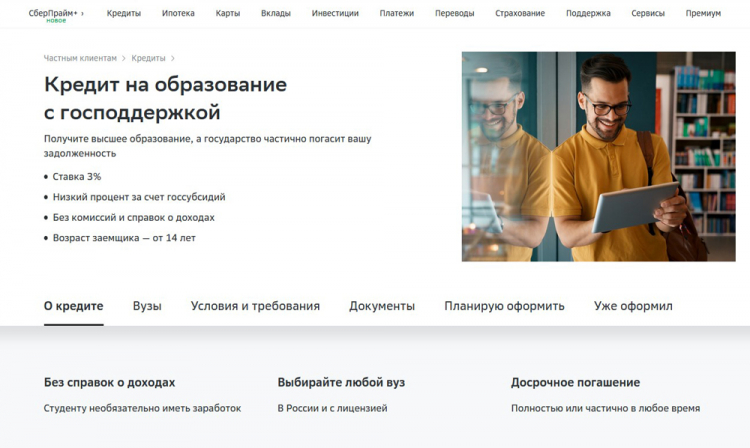The width and height of the screenshot is (750, 448).
Task: Follow the Кредиты breadcrumb link
Action: click(x=148, y=58)
